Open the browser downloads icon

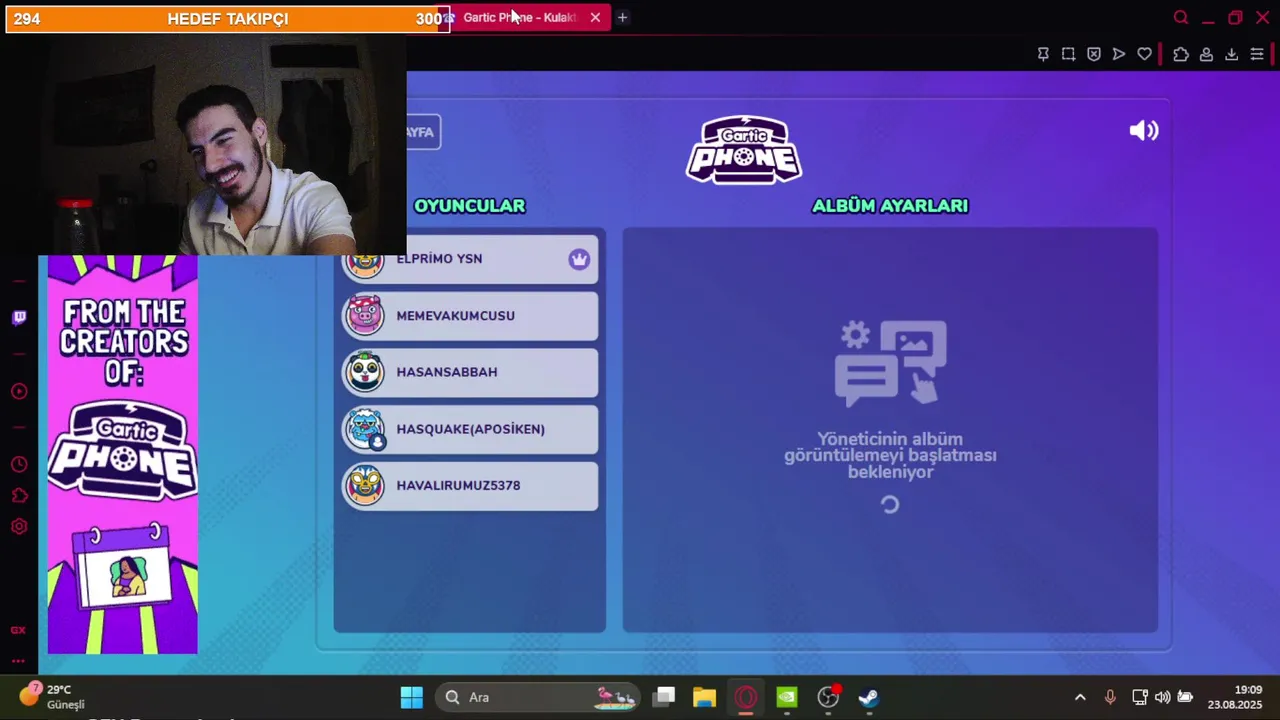[x=1231, y=54]
